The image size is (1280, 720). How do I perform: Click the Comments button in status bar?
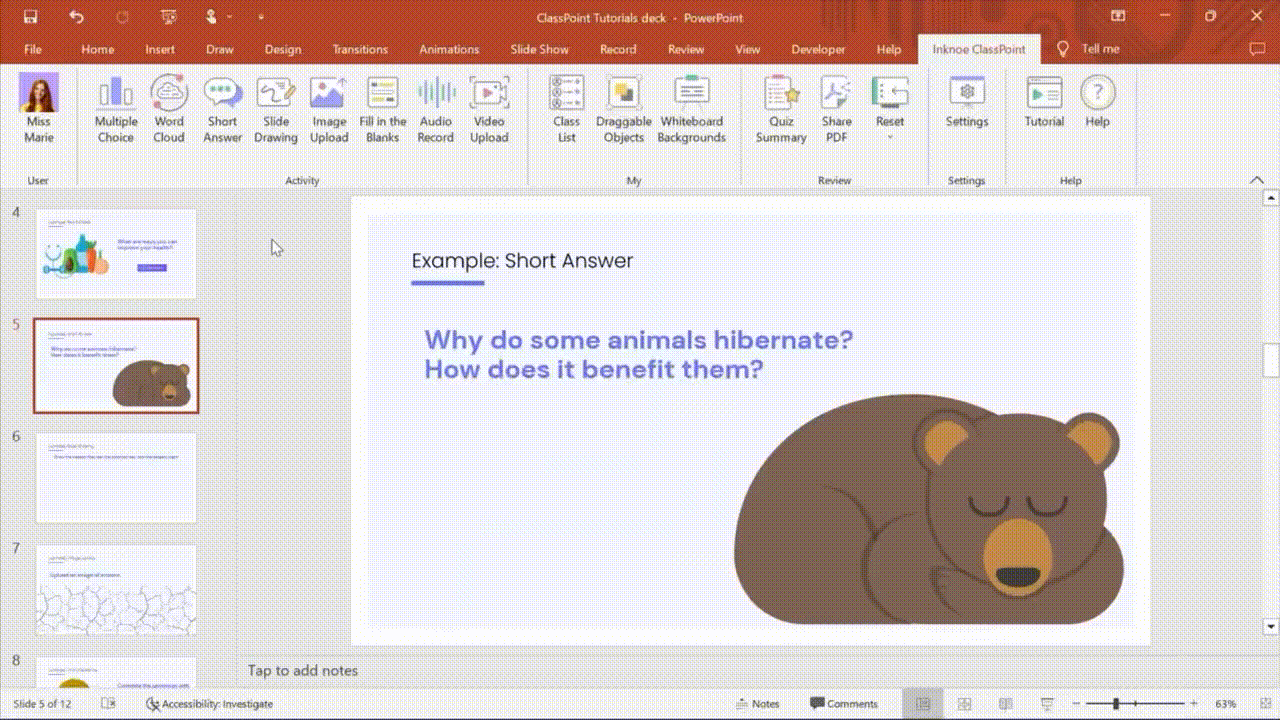tap(843, 704)
